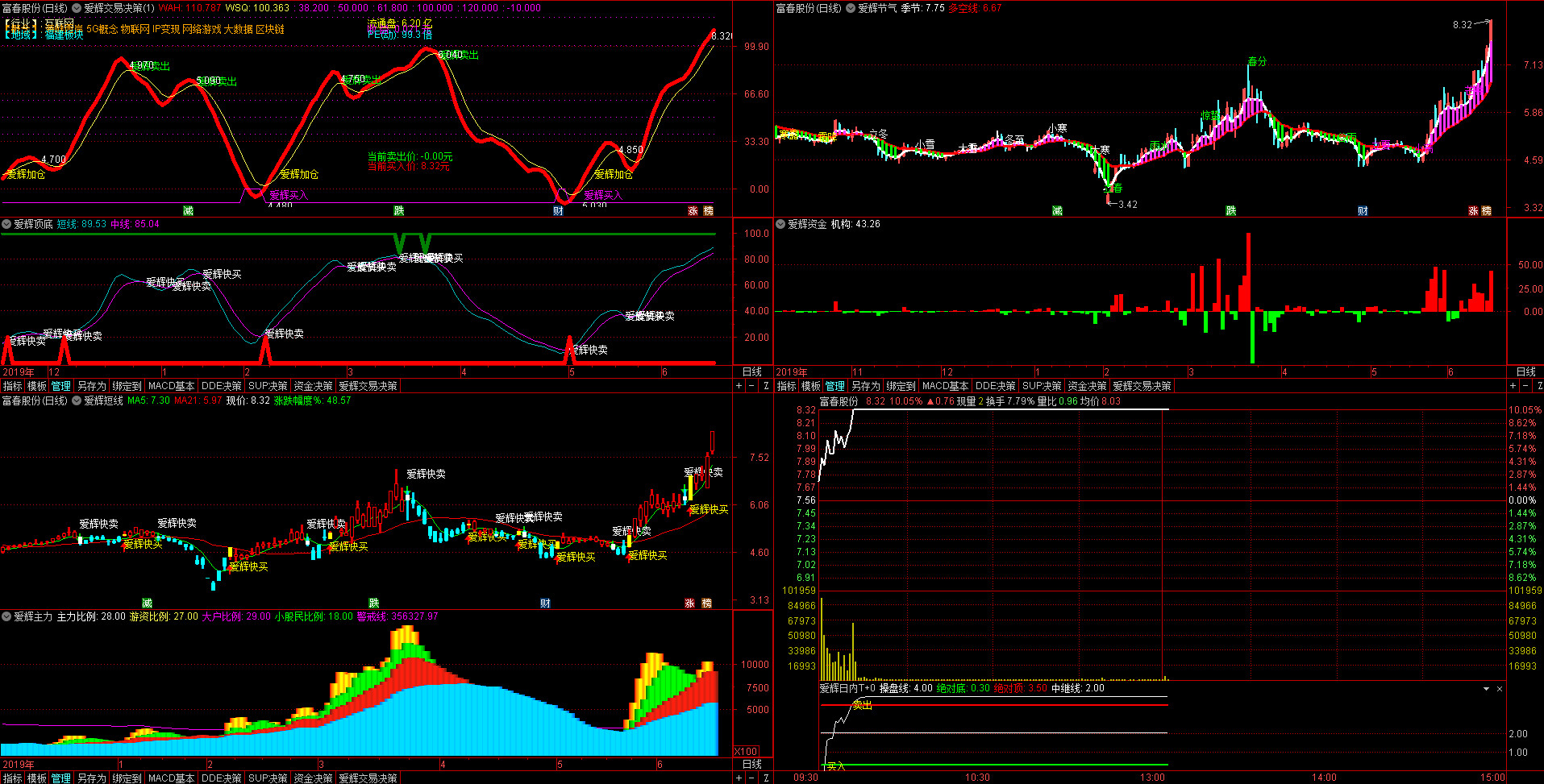Image resolution: width=1544 pixels, height=784 pixels.
Task: Click the 富春股份 stock name above the intraday chart
Action: [839, 401]
